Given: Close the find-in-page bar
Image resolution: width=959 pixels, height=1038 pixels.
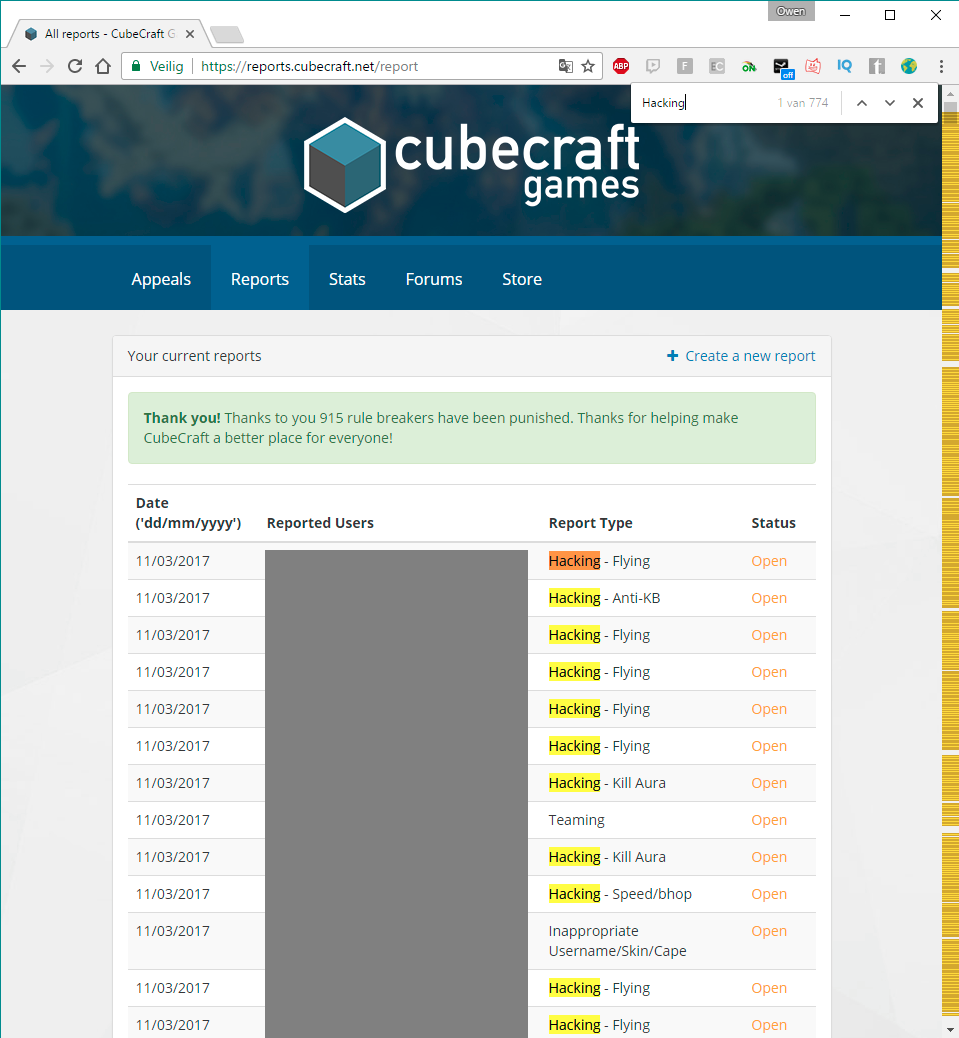Looking at the screenshot, I should click(917, 103).
